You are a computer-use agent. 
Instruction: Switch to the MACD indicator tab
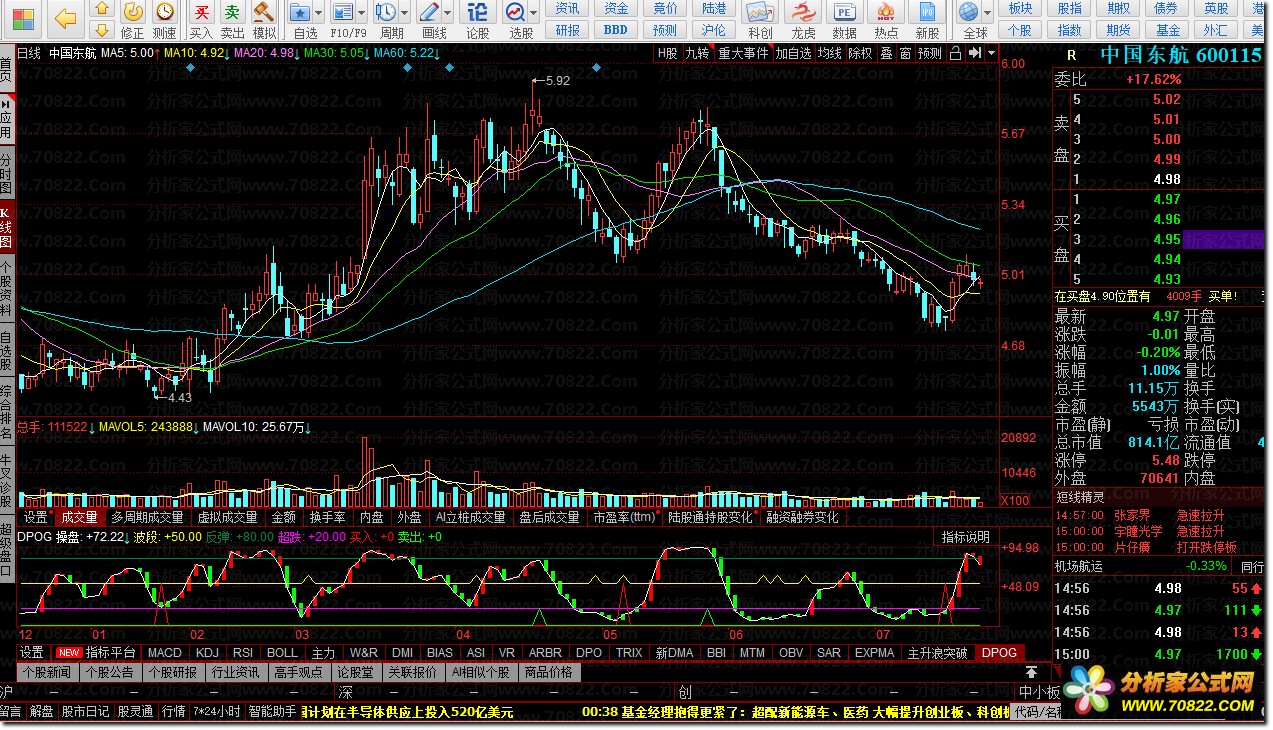point(166,652)
